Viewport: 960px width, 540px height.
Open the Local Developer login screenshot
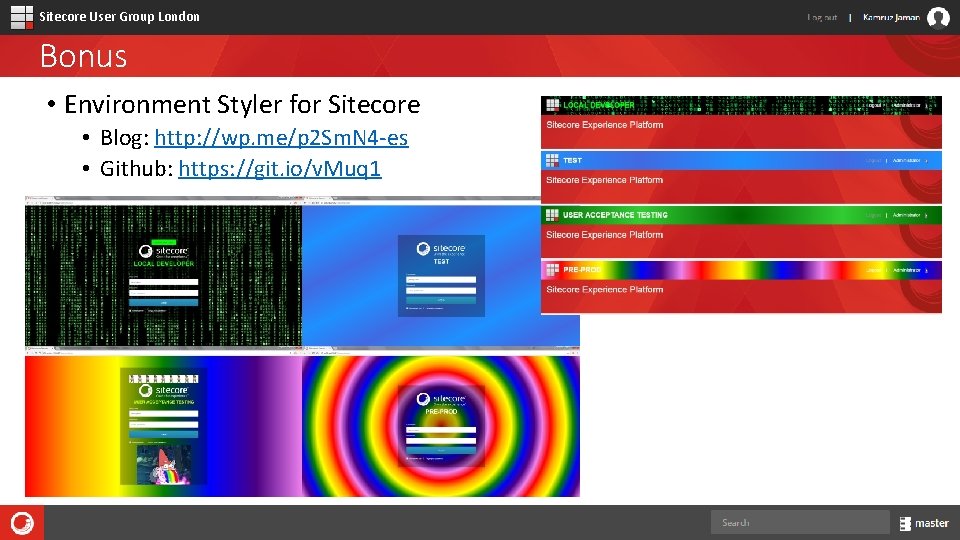coord(163,276)
